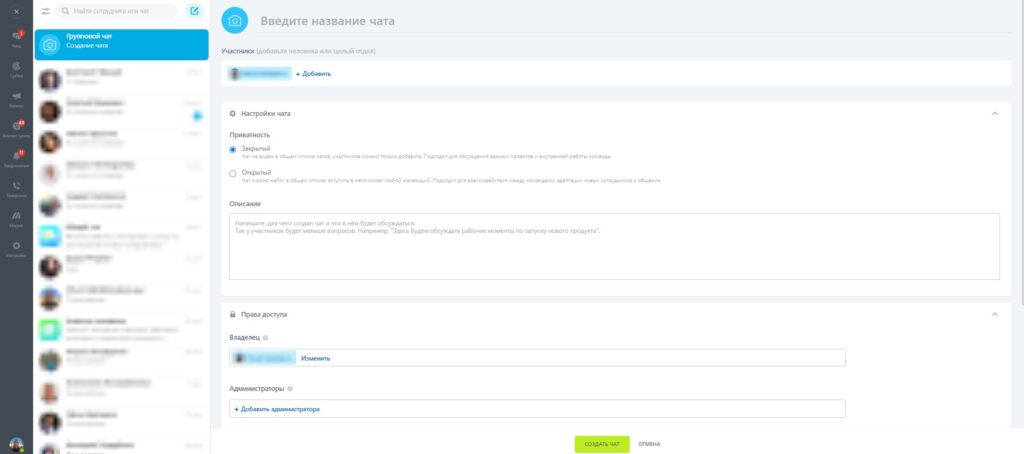The height and width of the screenshot is (454, 1024).
Task: Focus the employee or chat search field
Action: coord(116,11)
